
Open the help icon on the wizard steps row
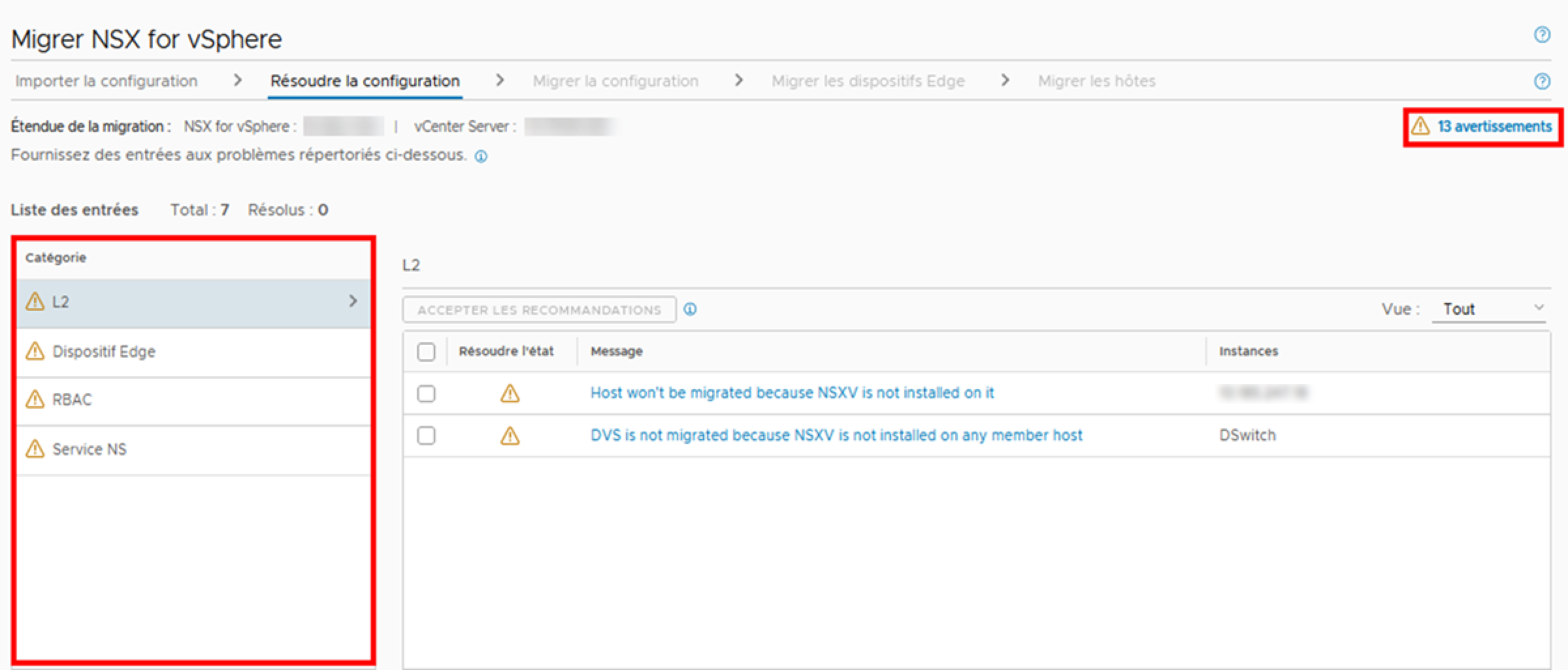tap(1542, 81)
